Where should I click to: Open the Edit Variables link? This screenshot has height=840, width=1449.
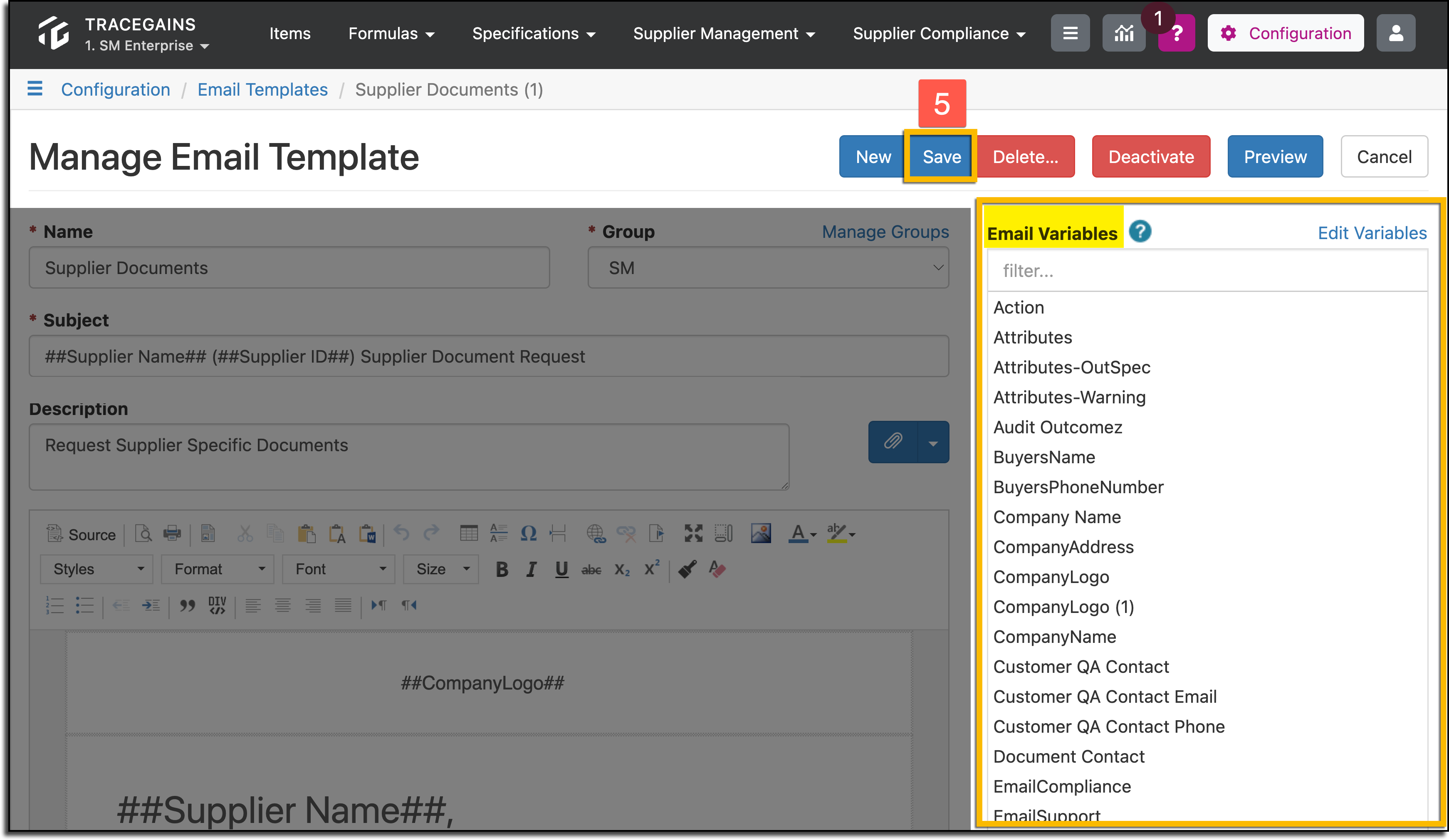(1372, 233)
